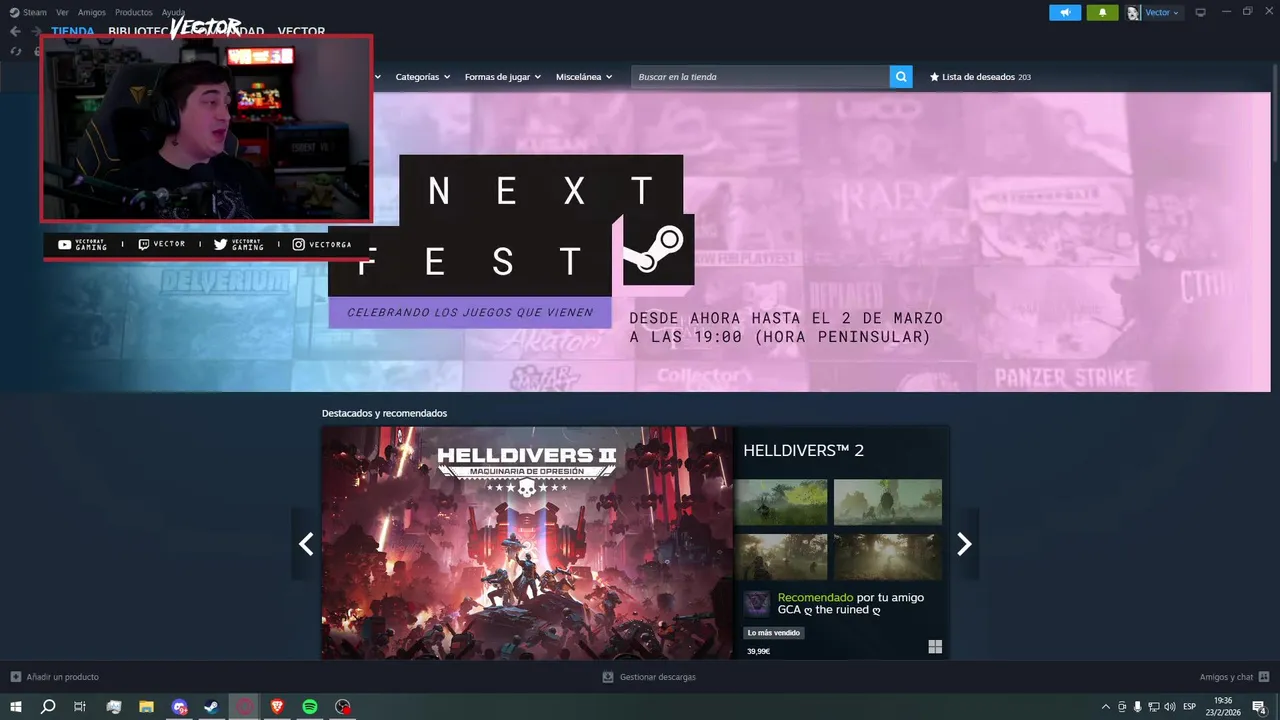Image resolution: width=1280 pixels, height=720 pixels.
Task: Open OBS Studio from the taskbar
Action: [343, 707]
